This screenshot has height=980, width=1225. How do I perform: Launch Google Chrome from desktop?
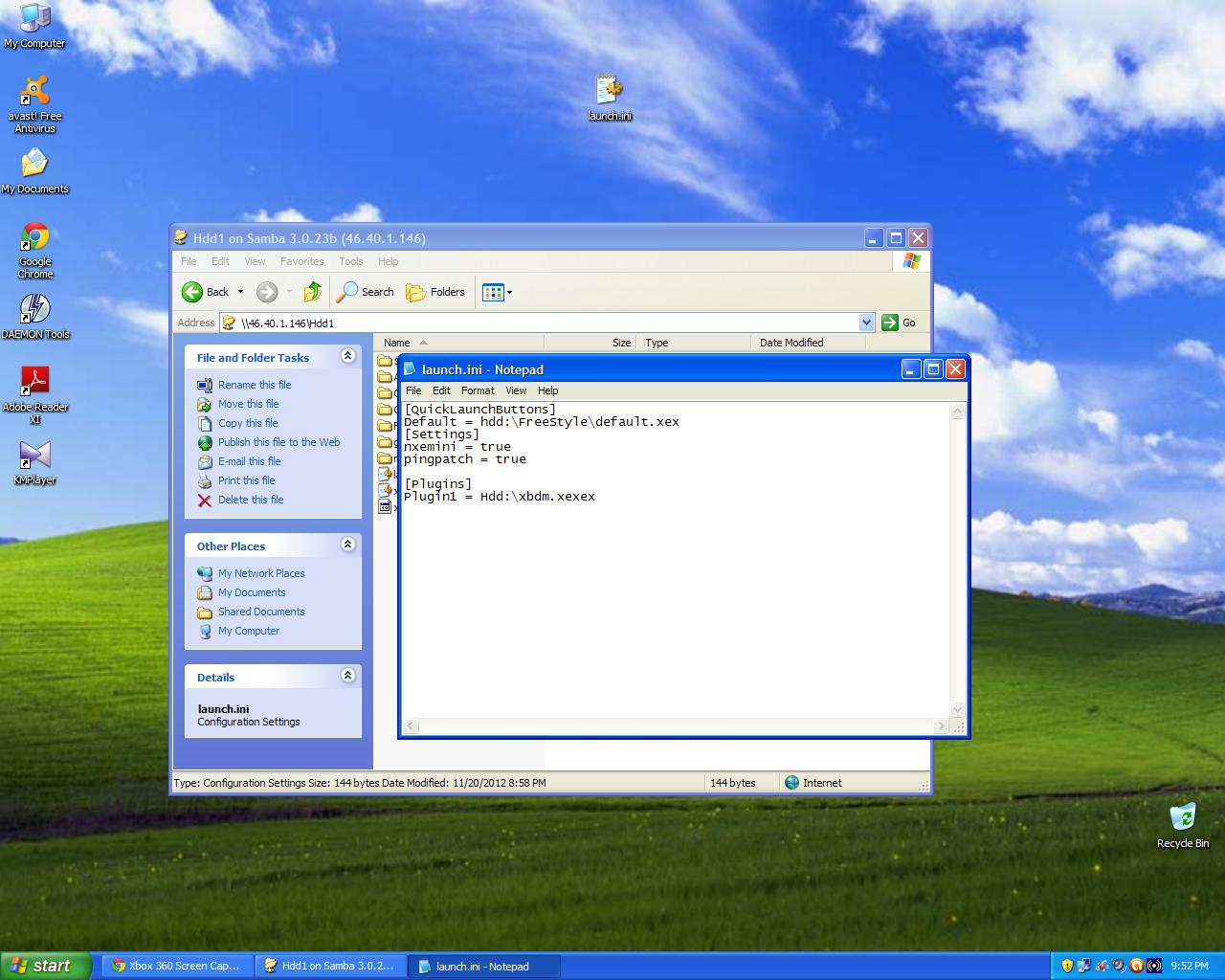tap(34, 251)
